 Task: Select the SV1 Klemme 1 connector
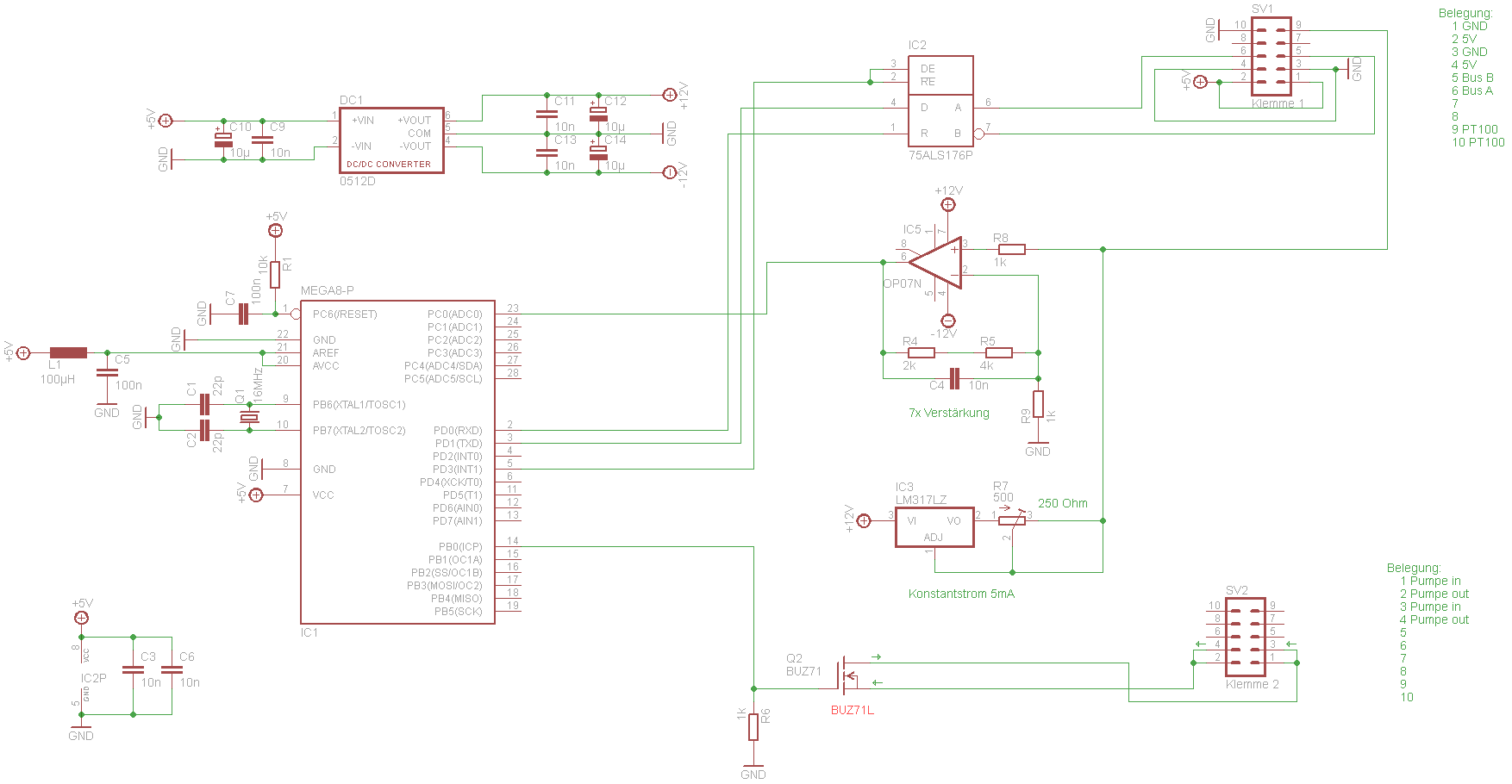(x=1271, y=57)
